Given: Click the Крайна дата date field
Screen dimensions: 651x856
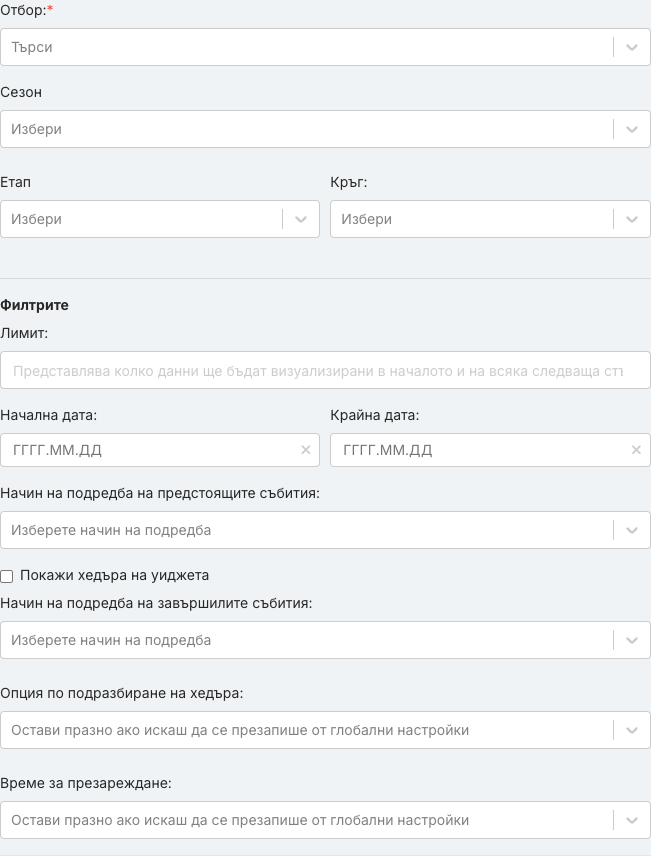Looking at the screenshot, I should [490, 450].
